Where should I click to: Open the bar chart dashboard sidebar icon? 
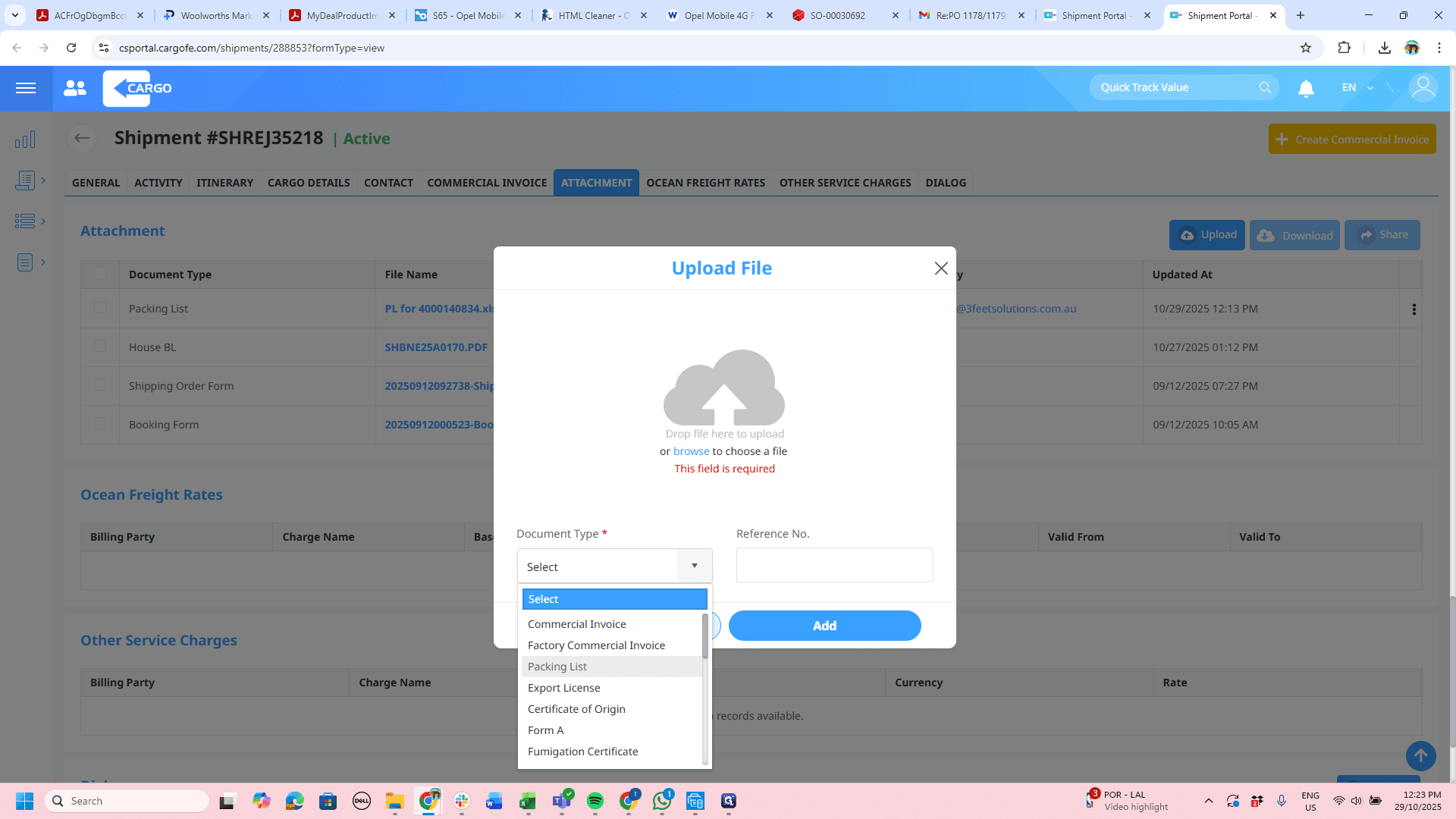click(x=25, y=140)
